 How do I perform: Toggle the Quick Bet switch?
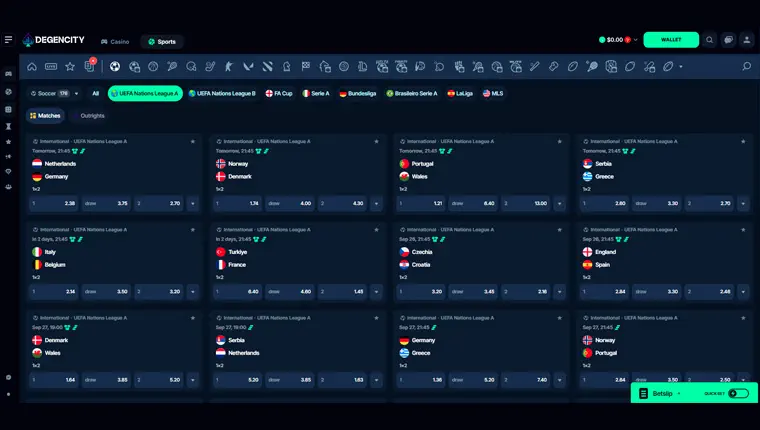(x=739, y=393)
